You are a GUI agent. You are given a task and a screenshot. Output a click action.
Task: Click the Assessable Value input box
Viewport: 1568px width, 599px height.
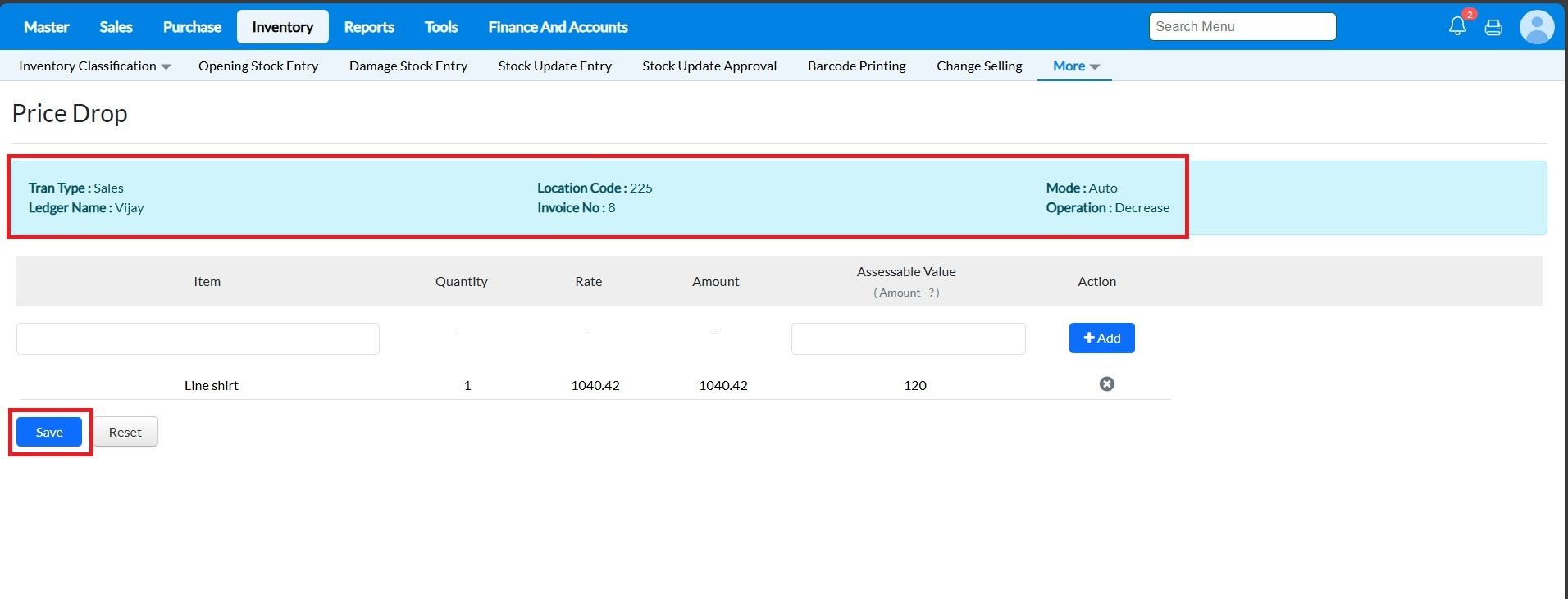click(908, 338)
